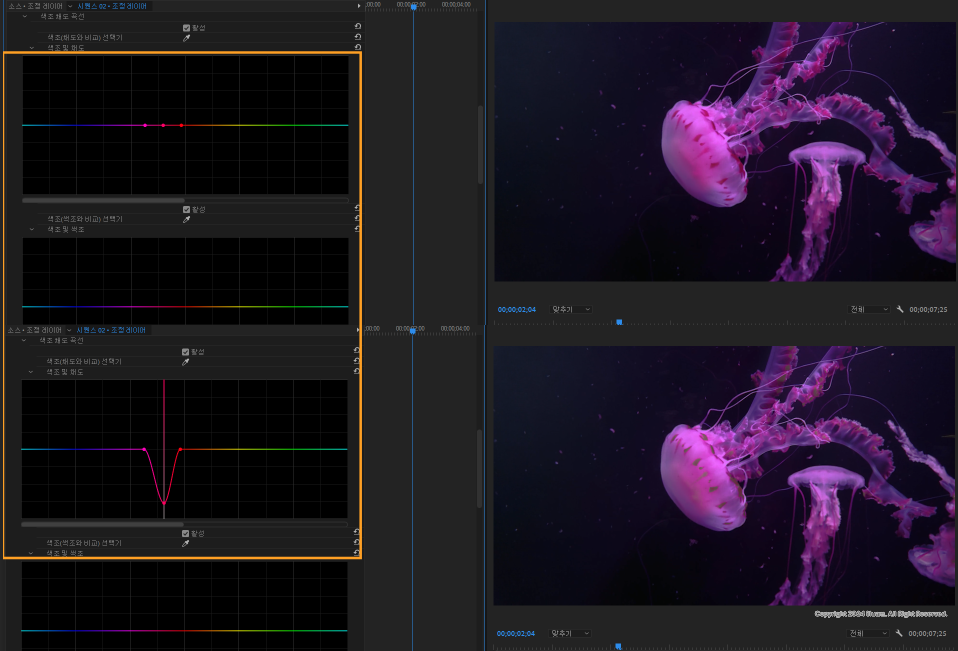Click horizontal scrollbar under lower 색조 및 채도 curve
The height and width of the screenshot is (651, 958).
(103, 524)
